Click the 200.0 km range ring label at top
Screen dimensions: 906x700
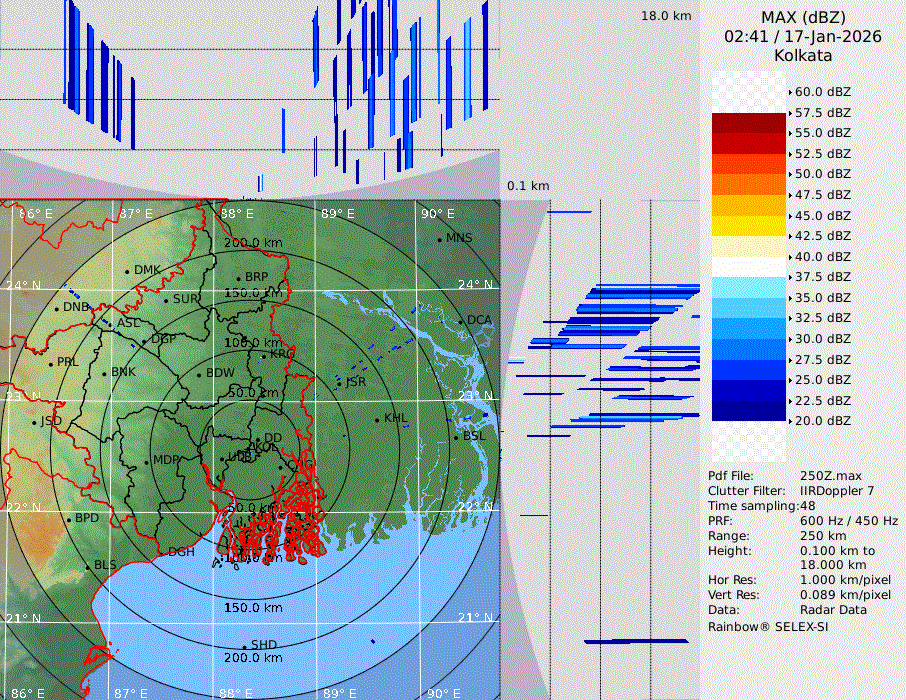point(252,243)
